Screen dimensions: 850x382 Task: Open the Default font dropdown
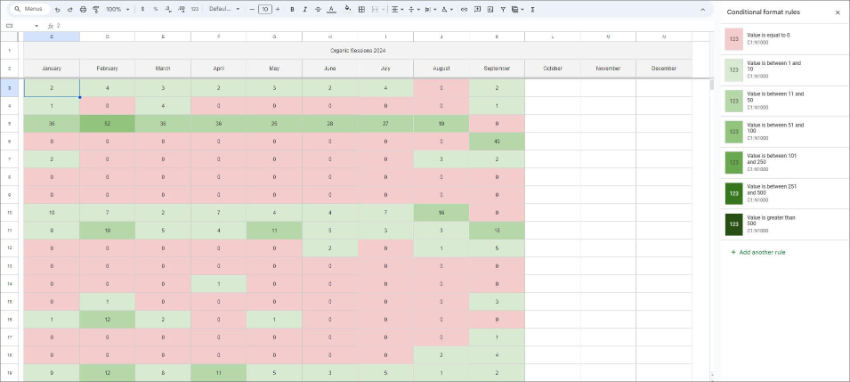(224, 10)
